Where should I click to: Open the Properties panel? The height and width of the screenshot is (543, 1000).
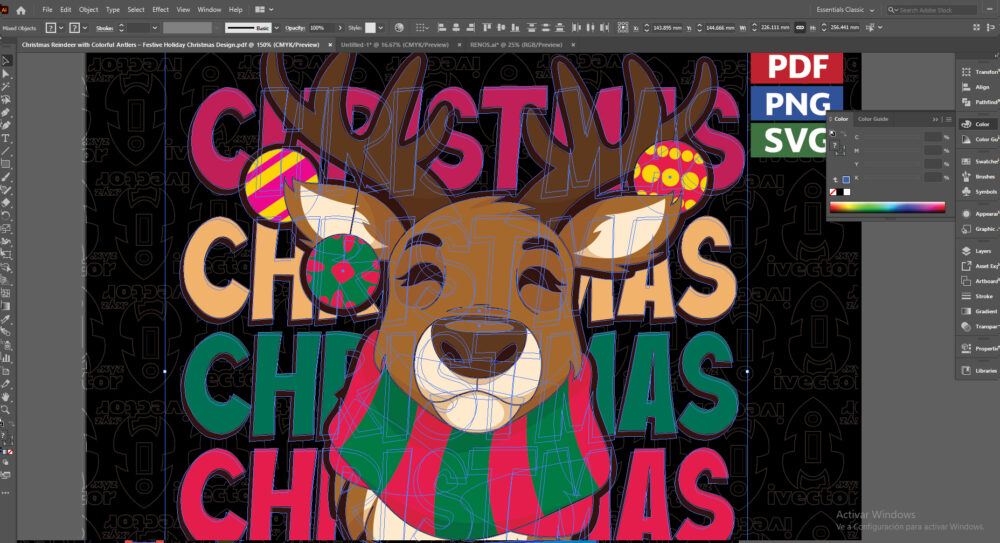click(x=981, y=348)
